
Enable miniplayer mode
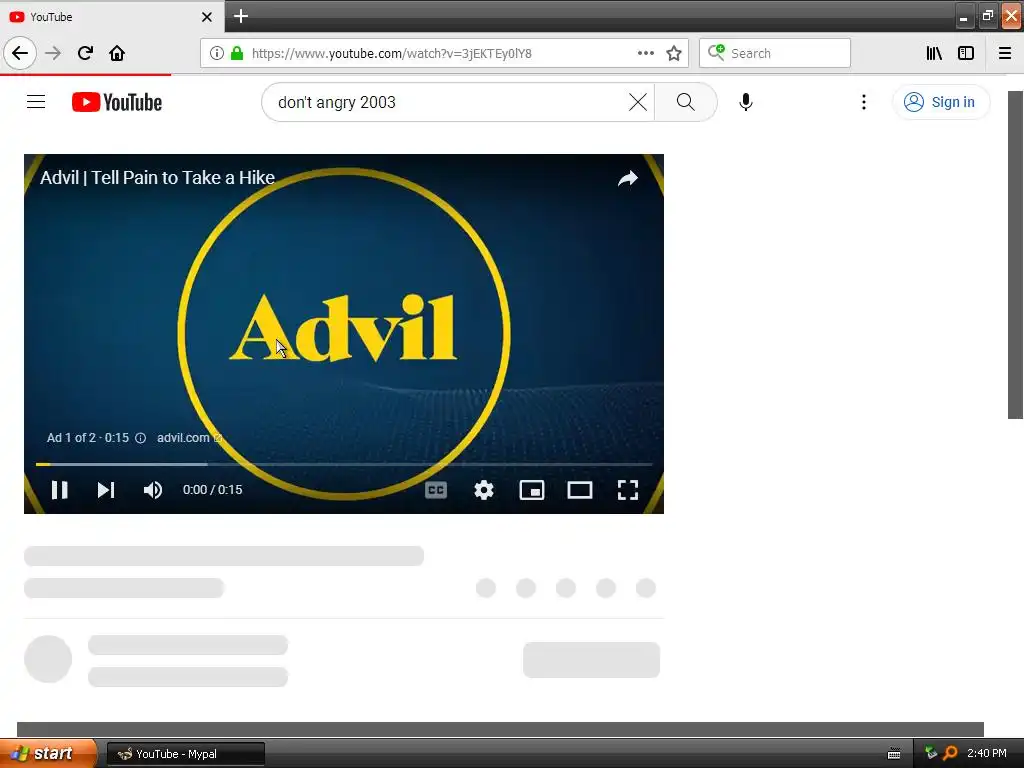pos(532,490)
